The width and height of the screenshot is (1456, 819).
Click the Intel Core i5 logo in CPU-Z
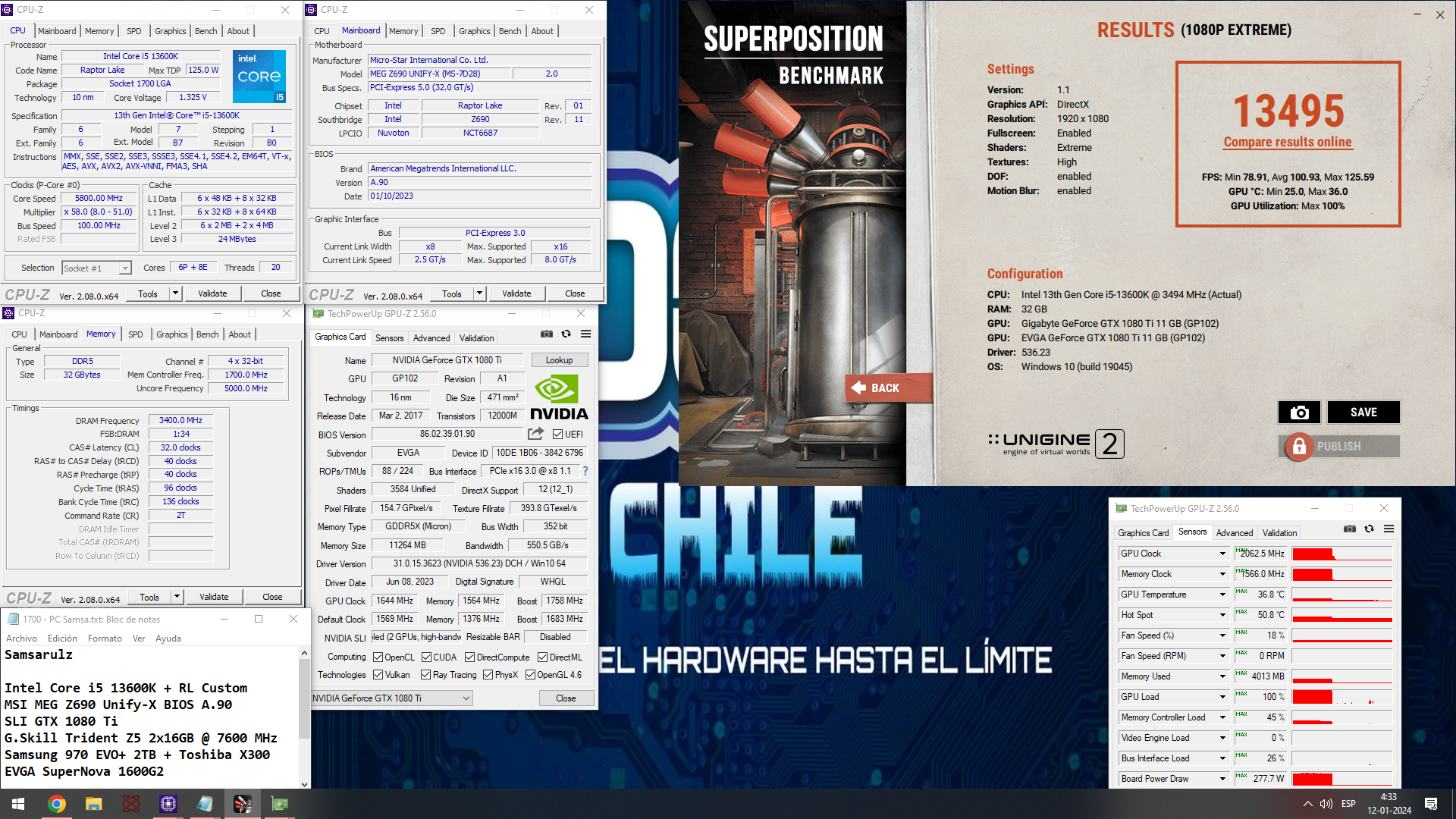tap(259, 77)
